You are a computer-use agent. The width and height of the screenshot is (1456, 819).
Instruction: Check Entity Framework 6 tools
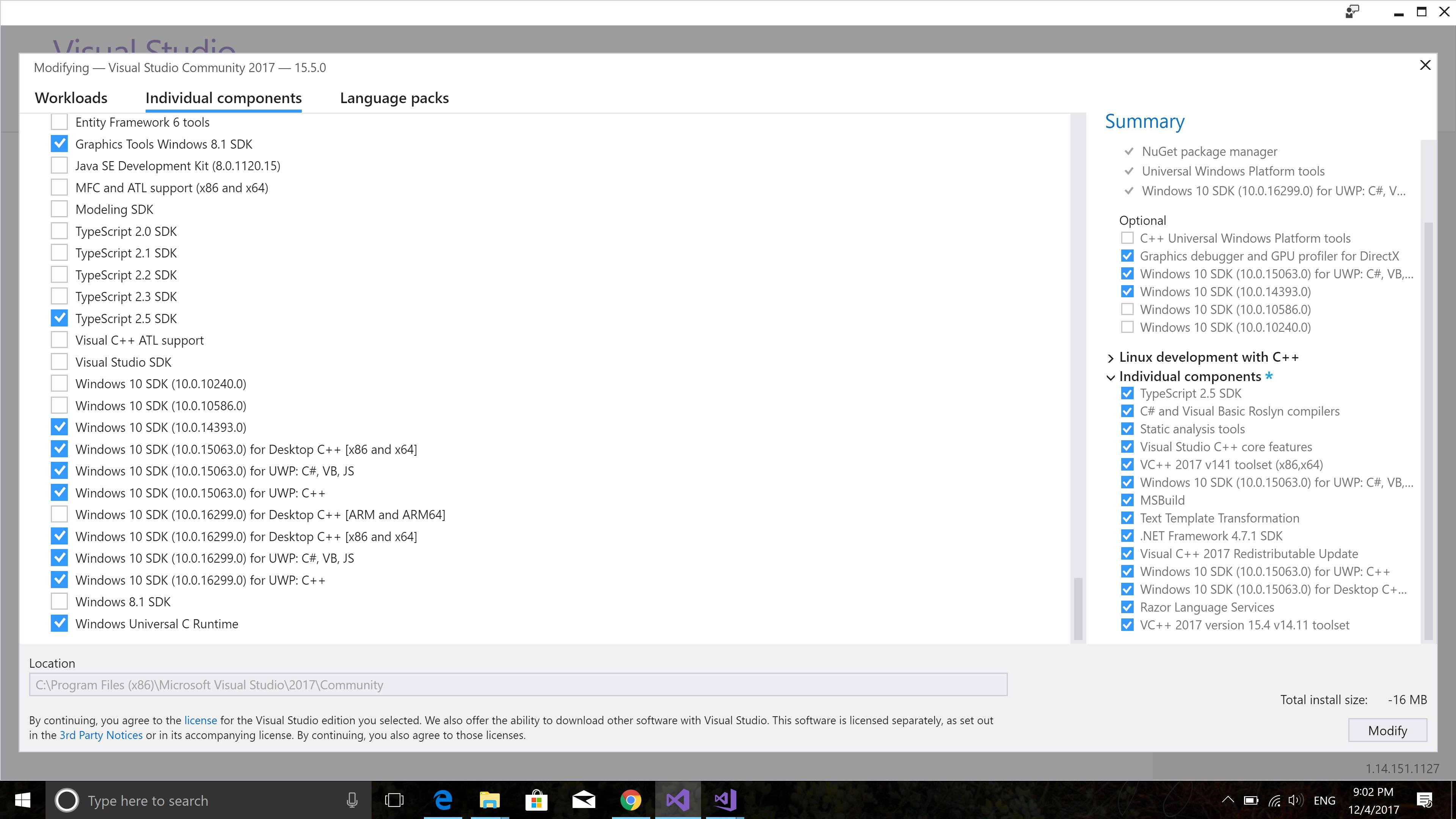(x=60, y=122)
